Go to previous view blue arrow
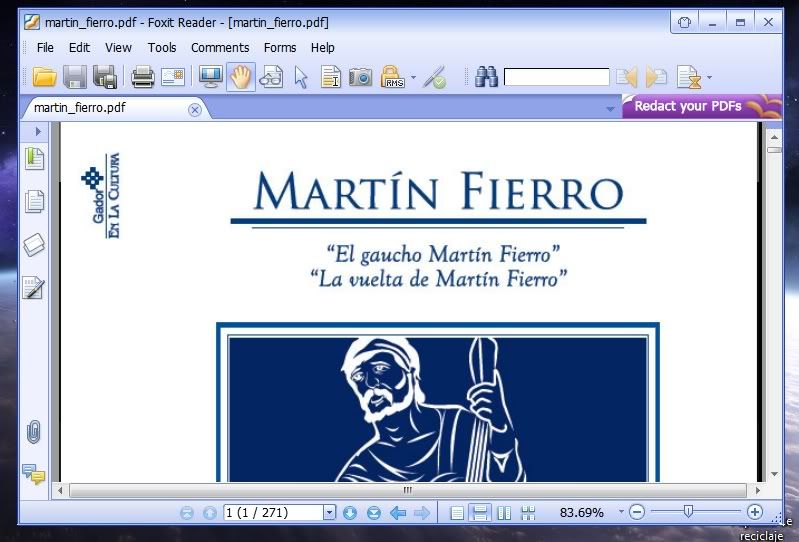The height and width of the screenshot is (542, 799). [398, 512]
